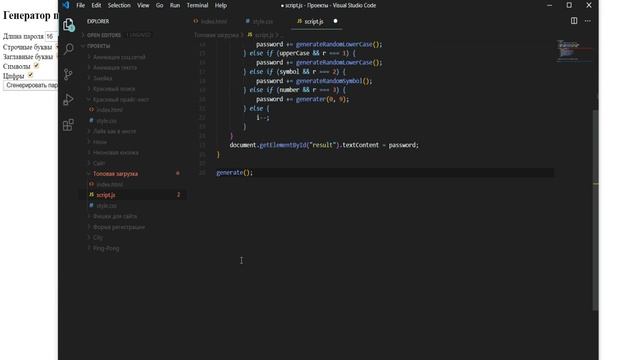The height and width of the screenshot is (360, 640).
Task: Click the CSS icon of style.css under Топовая загрузка
Action: pyautogui.click(x=91, y=205)
